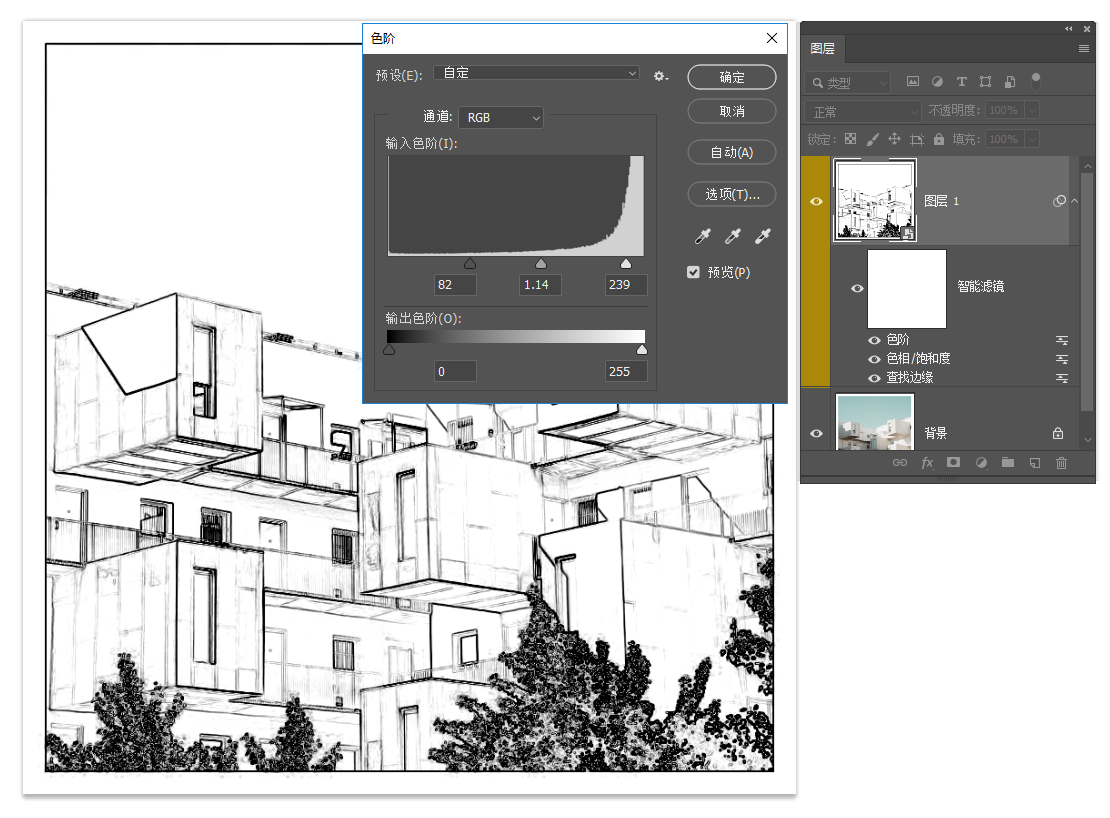
Task: Click the 确定 button
Action: (x=732, y=77)
